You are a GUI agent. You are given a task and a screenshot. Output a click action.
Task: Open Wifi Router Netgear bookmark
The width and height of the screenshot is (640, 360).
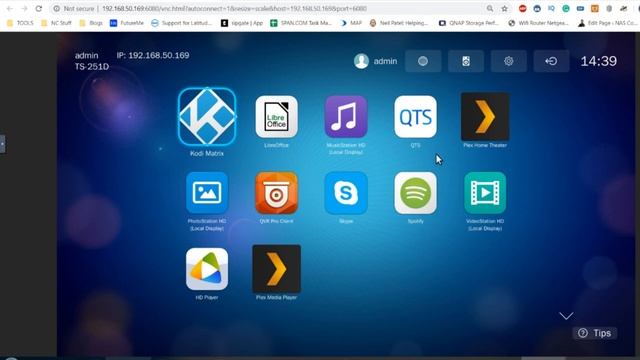538,23
